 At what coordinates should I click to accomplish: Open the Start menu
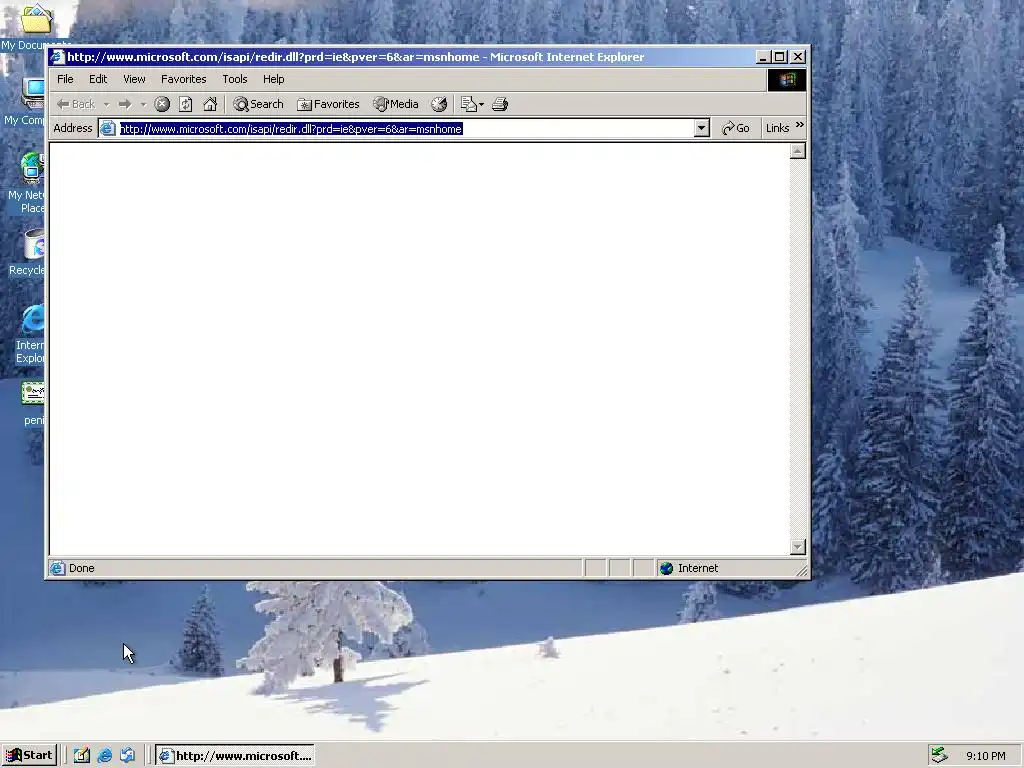click(x=29, y=756)
